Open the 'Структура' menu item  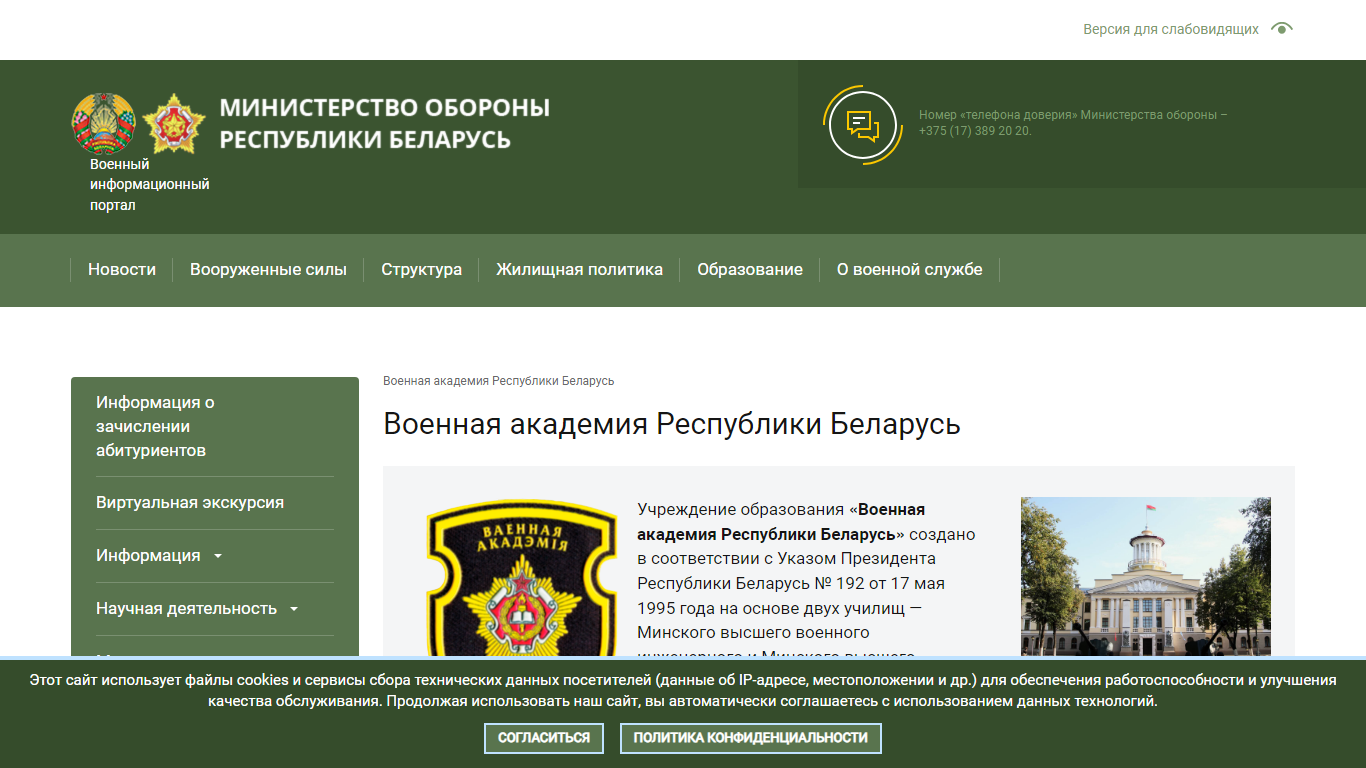click(x=421, y=269)
